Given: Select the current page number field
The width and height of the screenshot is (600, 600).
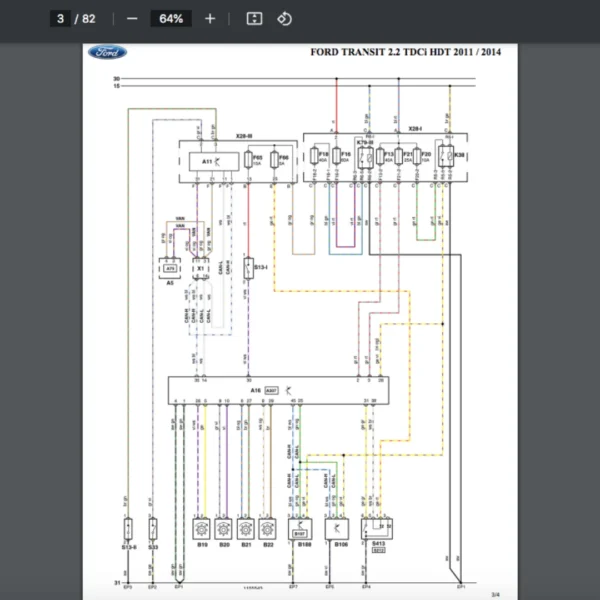Looking at the screenshot, I should click(60, 18).
